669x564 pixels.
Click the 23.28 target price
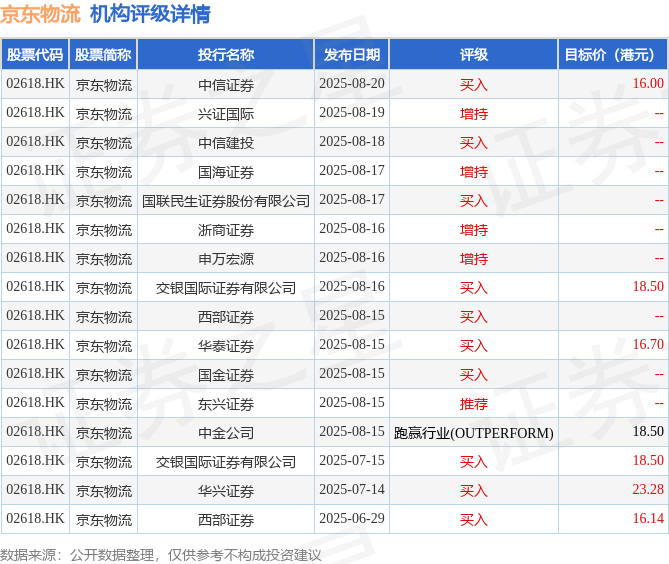[648, 489]
